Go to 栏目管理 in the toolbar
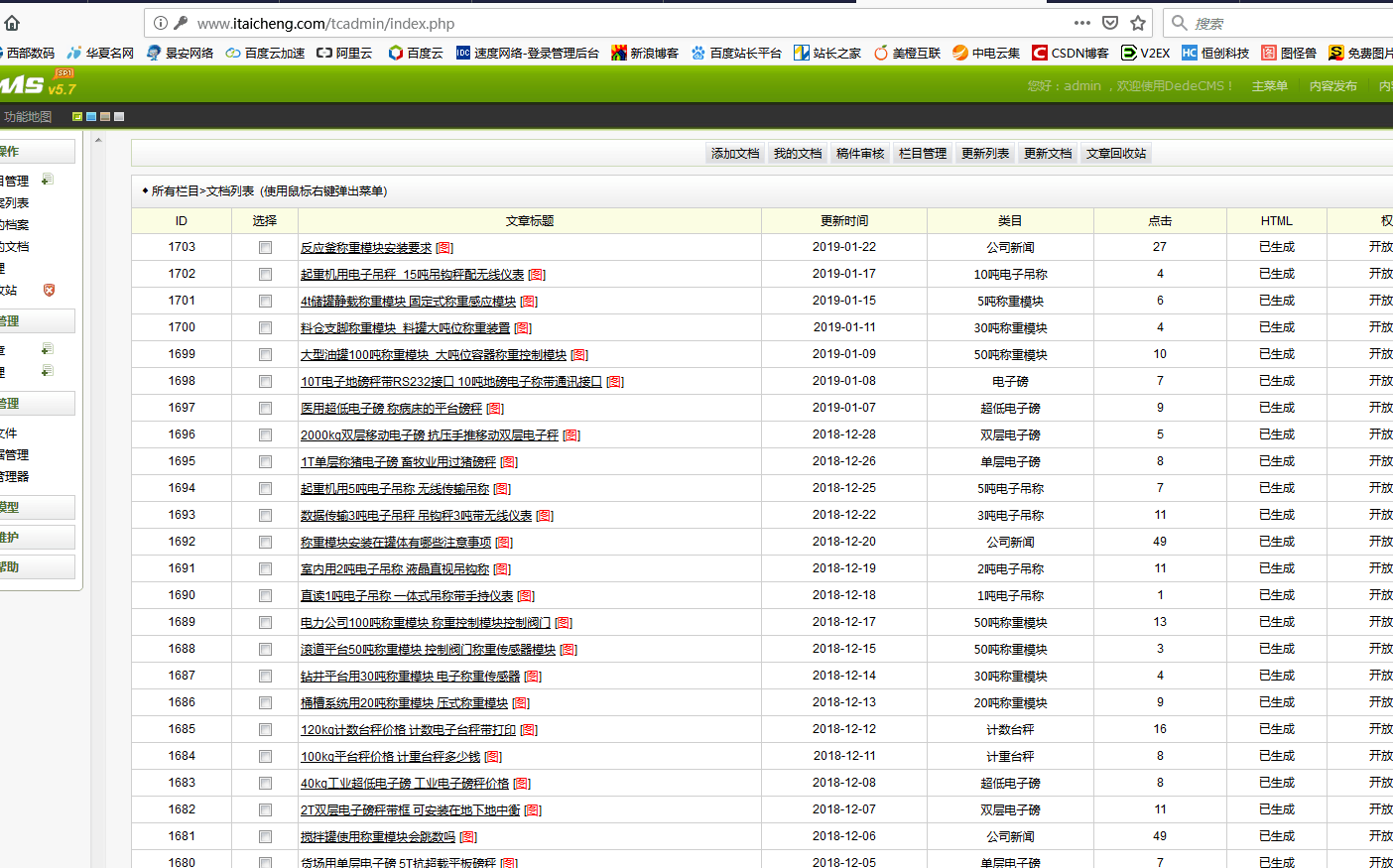 click(922, 154)
